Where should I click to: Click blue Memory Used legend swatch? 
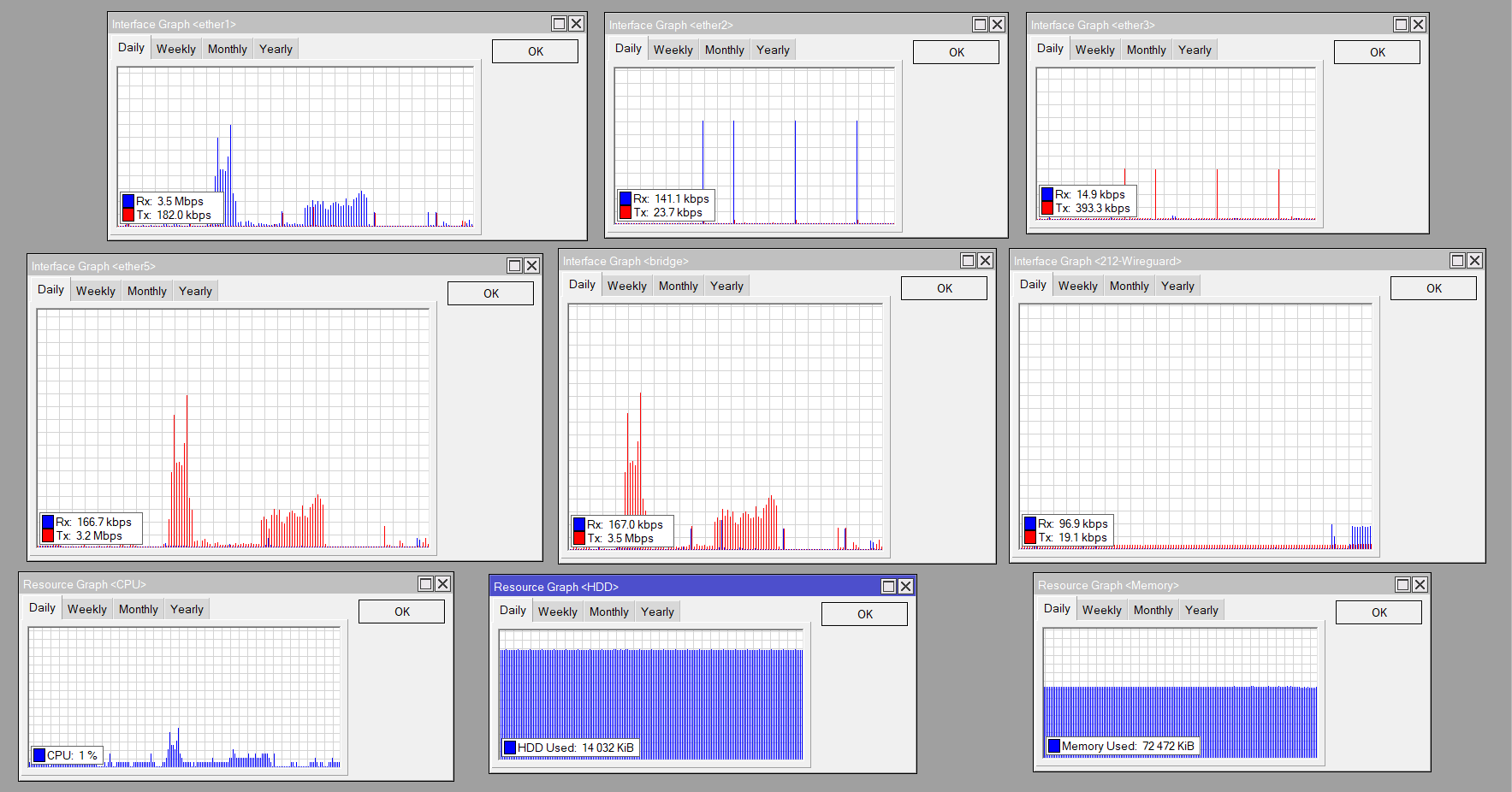pos(1054,746)
